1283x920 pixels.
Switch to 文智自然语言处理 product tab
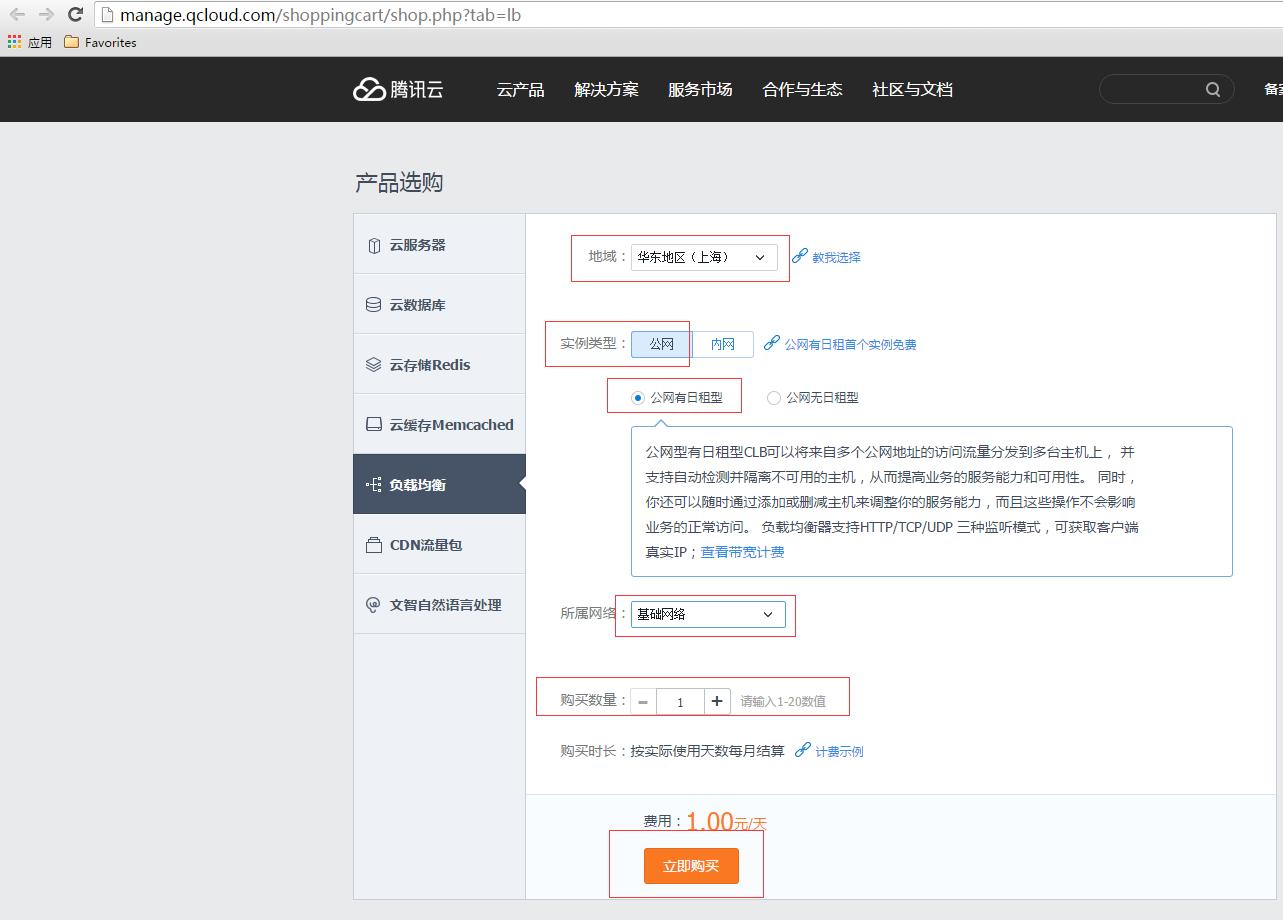tap(439, 604)
